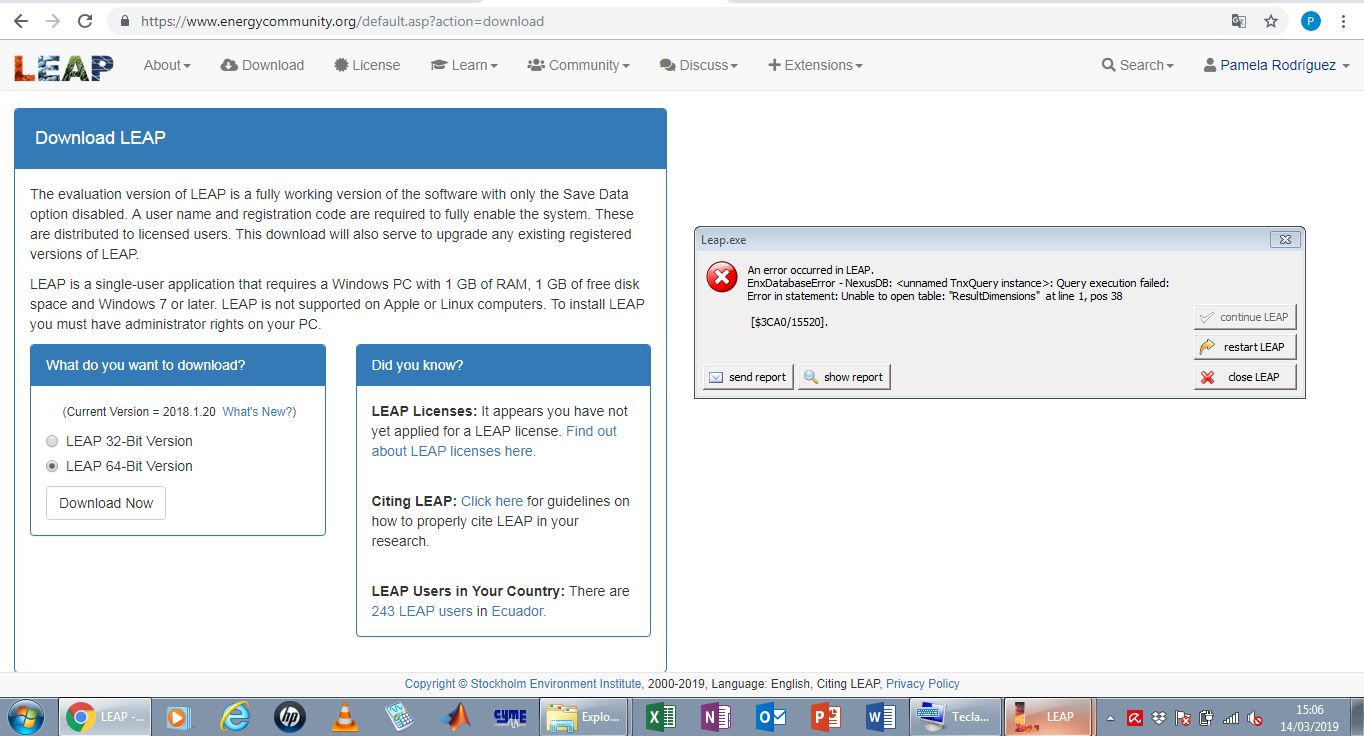Viewport: 1364px width, 736px height.
Task: Open the Chrome profile avatar
Action: [x=1311, y=21]
